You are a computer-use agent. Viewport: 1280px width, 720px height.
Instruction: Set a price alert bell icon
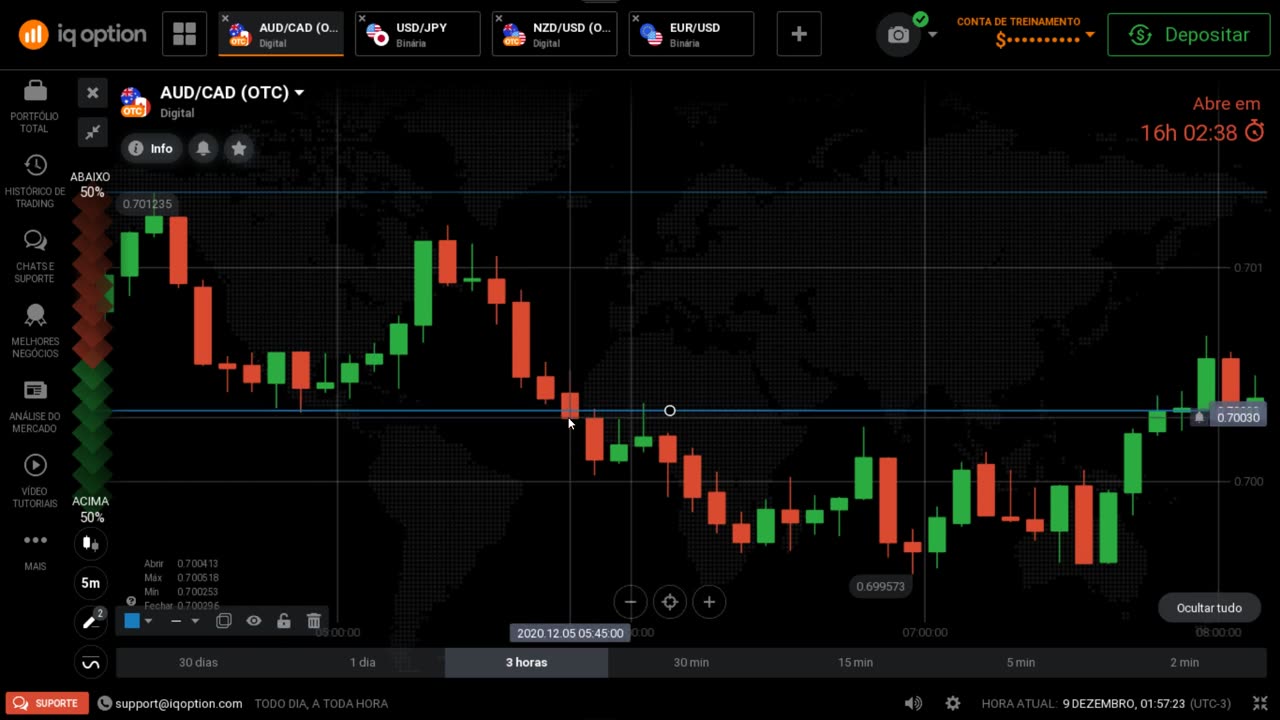tap(203, 148)
